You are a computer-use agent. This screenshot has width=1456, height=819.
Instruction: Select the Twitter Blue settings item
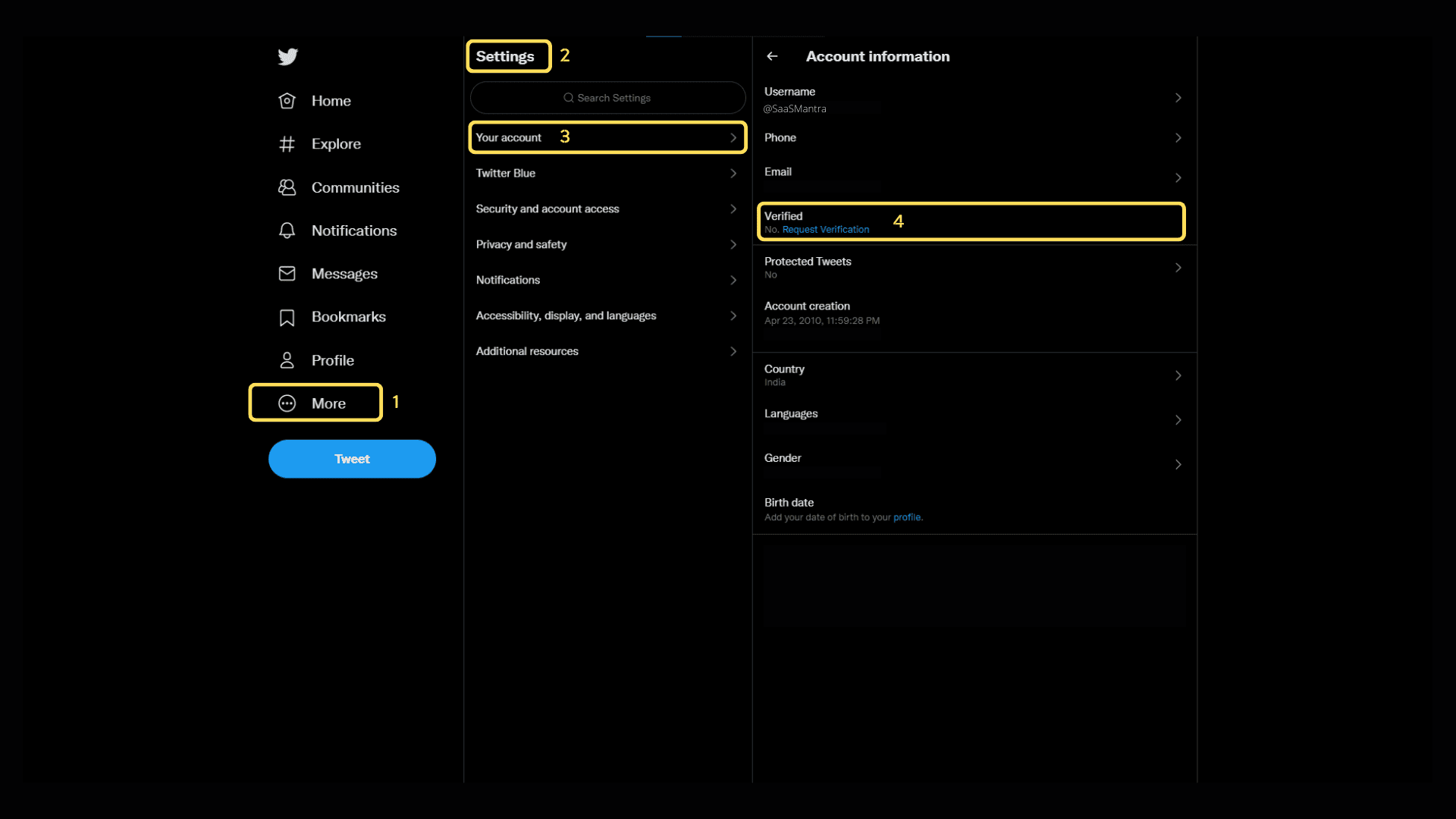click(607, 174)
